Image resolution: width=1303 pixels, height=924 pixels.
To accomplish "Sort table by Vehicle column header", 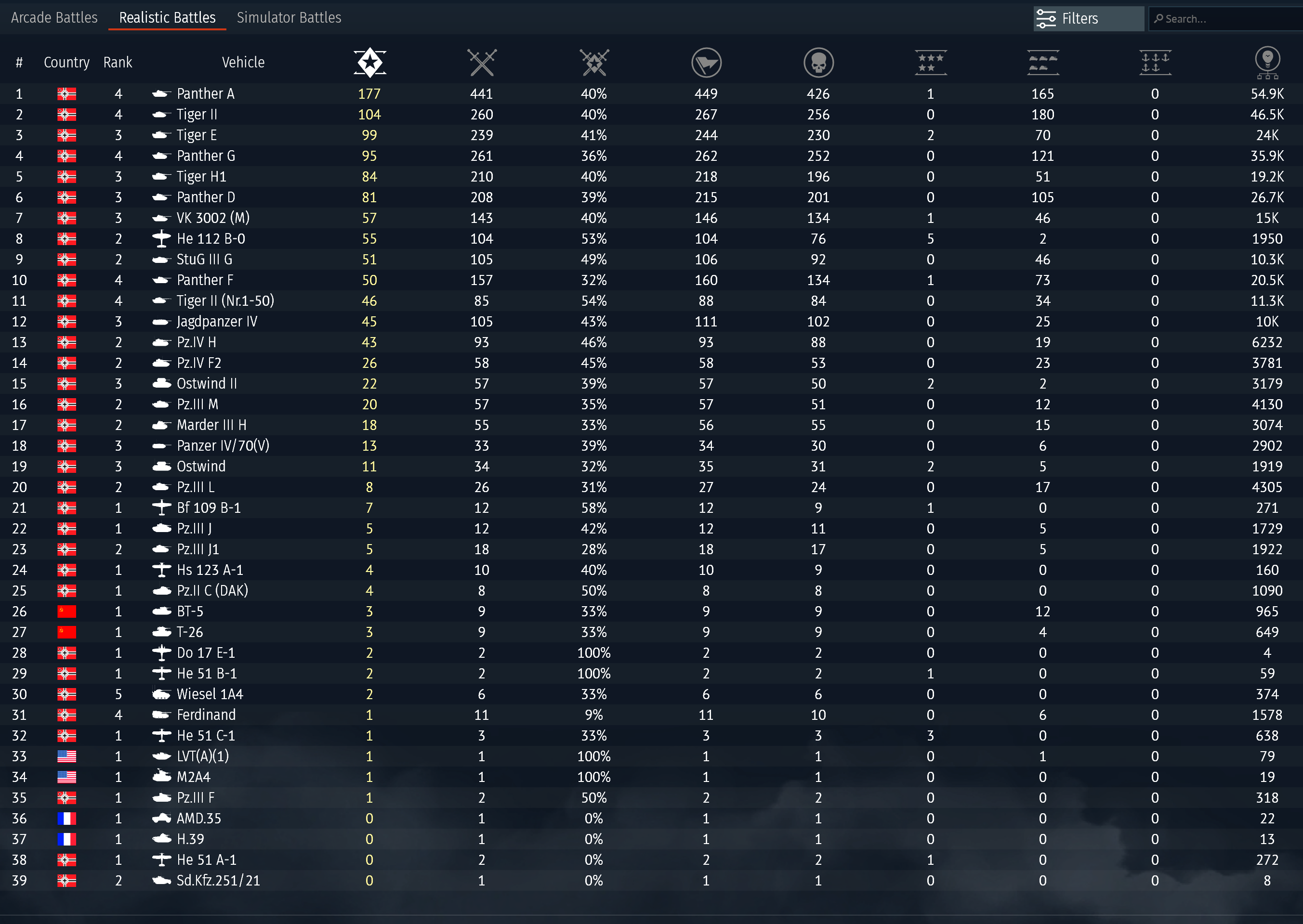I will pos(243,62).
